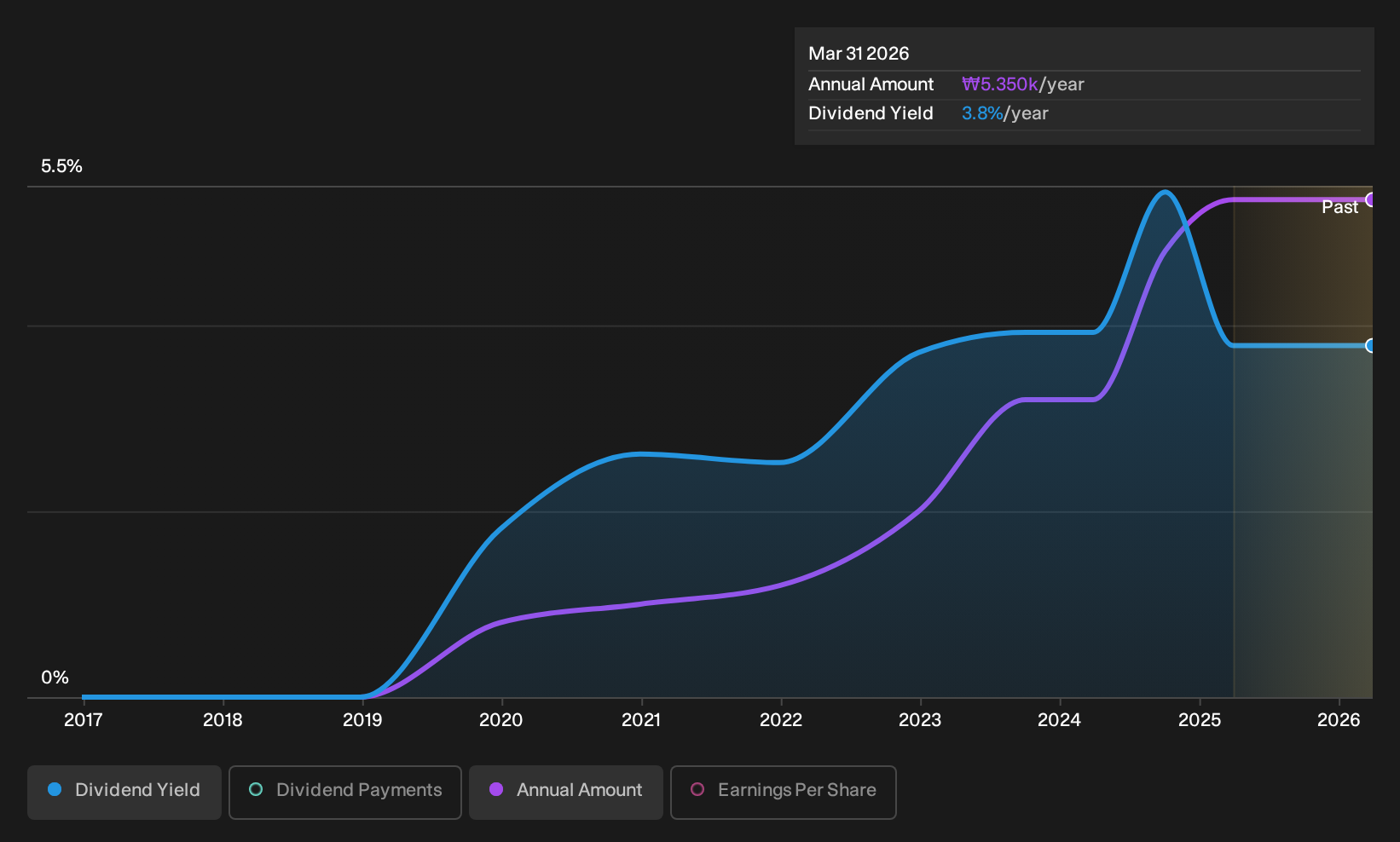The height and width of the screenshot is (842, 1400).
Task: Click the Dividend Yield label in tooltip
Action: tap(871, 113)
